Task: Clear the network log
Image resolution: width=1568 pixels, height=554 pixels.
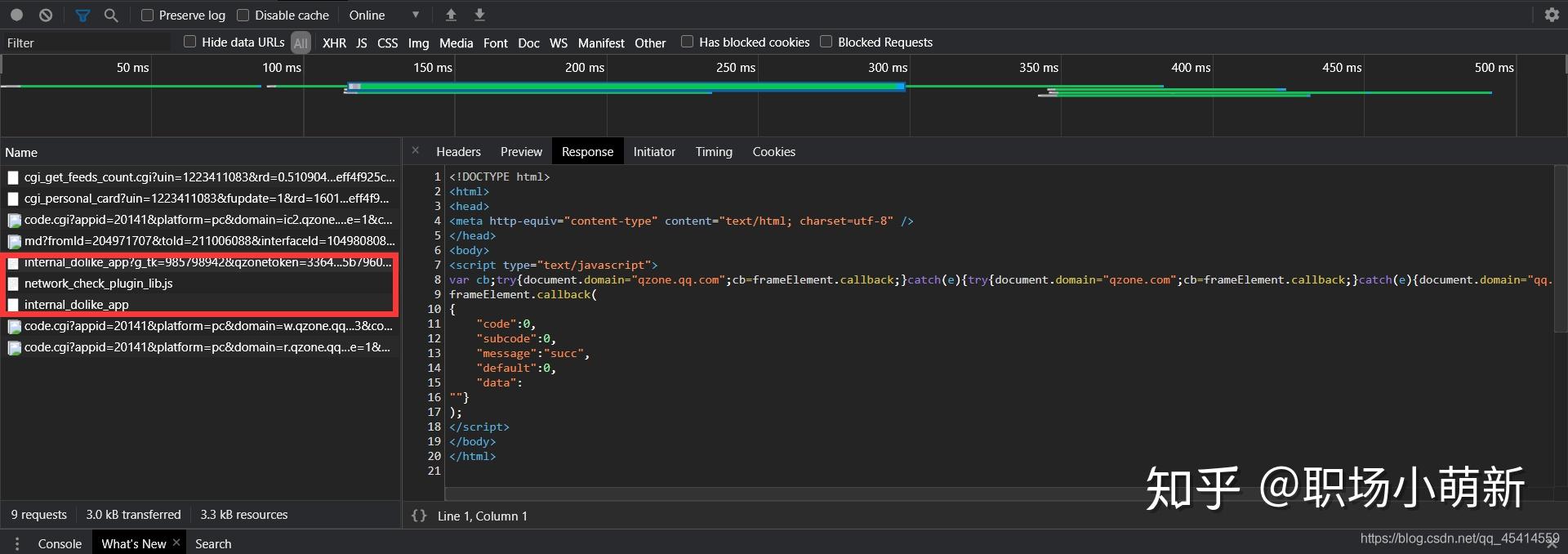Action: (x=46, y=15)
